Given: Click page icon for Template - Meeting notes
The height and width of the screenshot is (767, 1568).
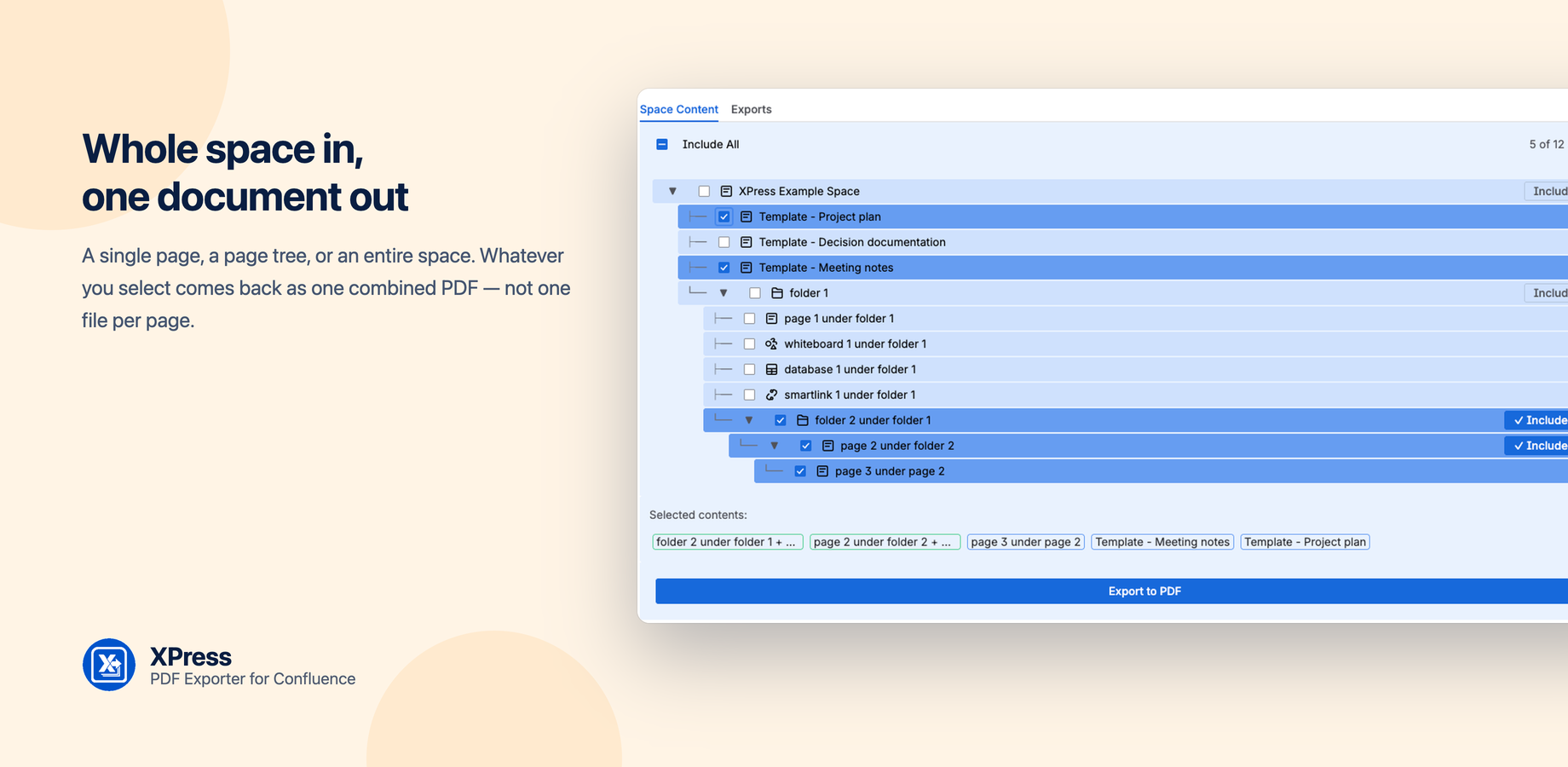Looking at the screenshot, I should point(747,268).
